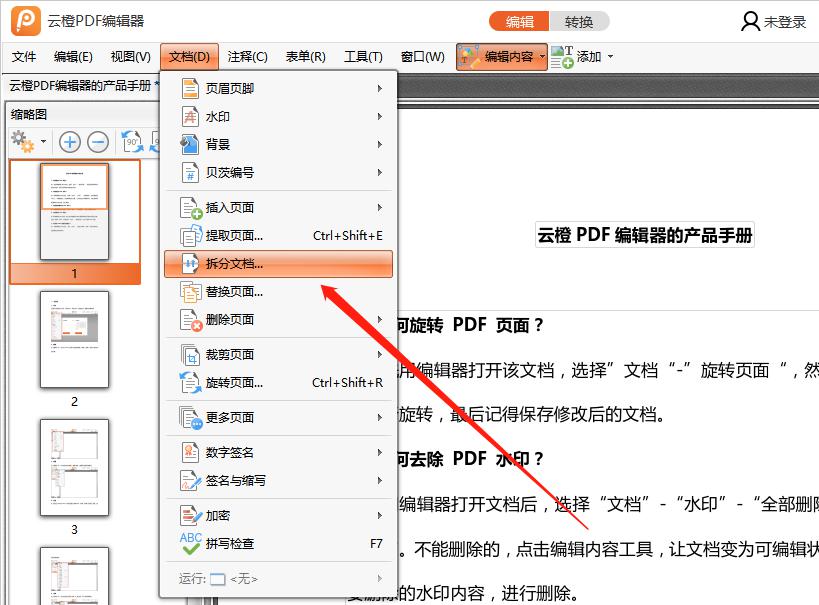This screenshot has height=605, width=819.
Task: Click the 更多页面 stacked pages icon
Action: tap(191, 417)
